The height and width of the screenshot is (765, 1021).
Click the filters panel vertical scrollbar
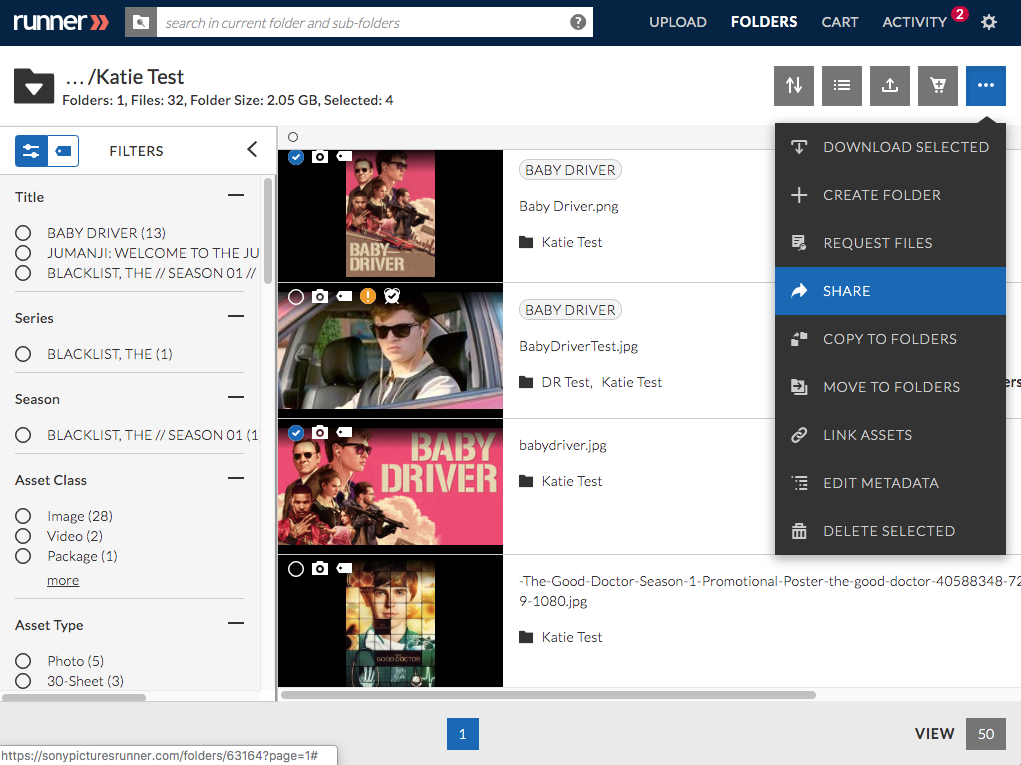click(x=268, y=231)
